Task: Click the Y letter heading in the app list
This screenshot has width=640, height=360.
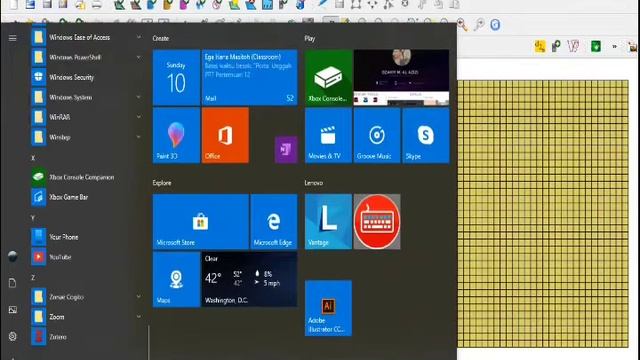Action: 33,218
